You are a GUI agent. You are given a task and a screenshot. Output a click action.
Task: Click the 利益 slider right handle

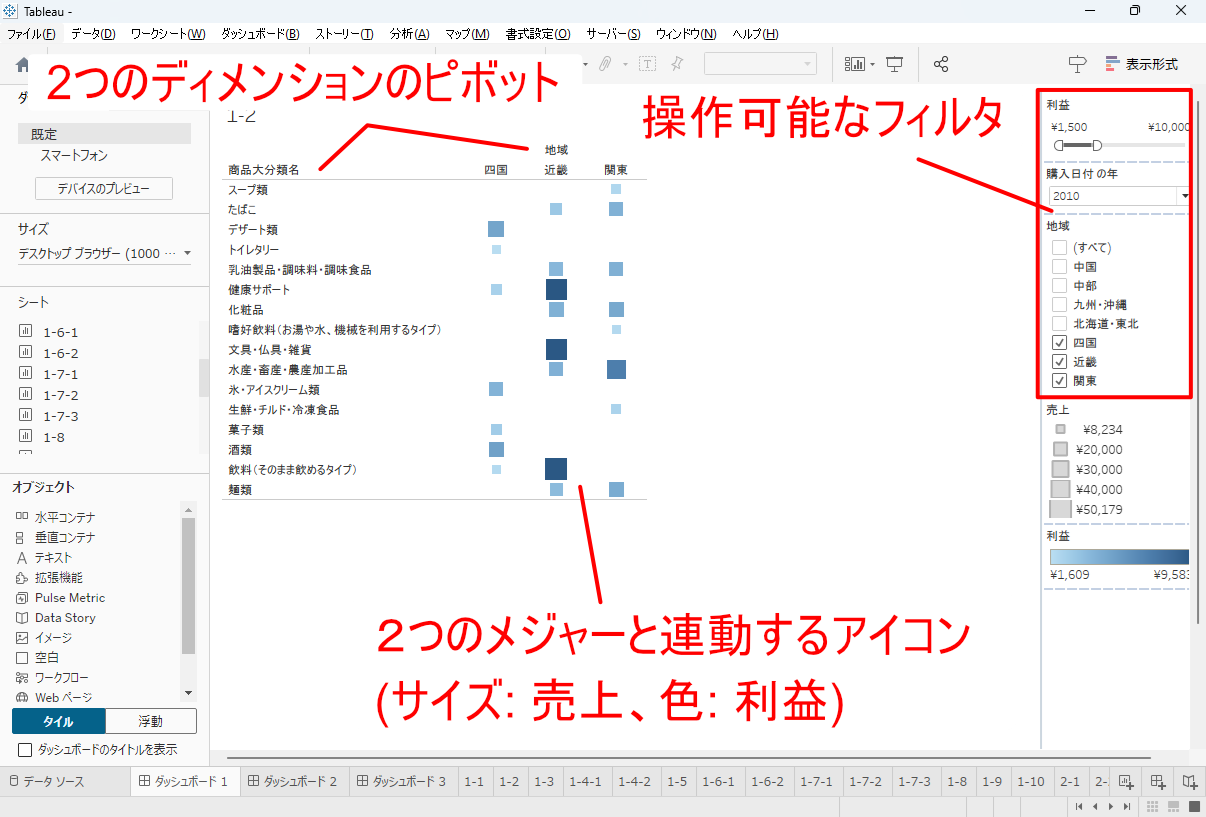1097,146
